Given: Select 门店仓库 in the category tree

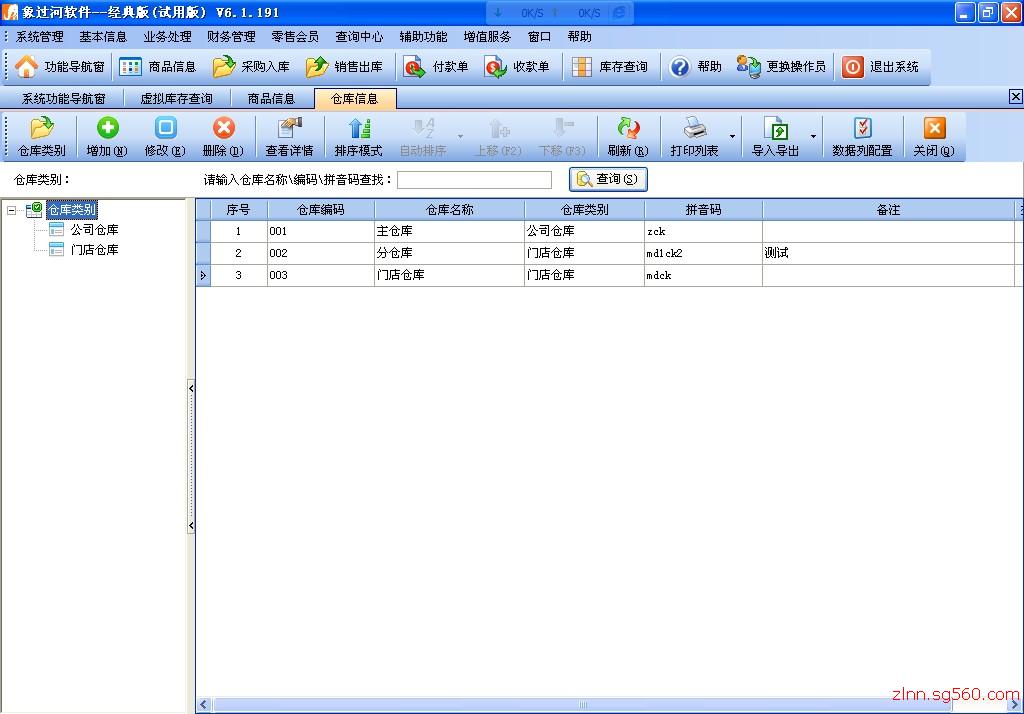Looking at the screenshot, I should (x=95, y=250).
